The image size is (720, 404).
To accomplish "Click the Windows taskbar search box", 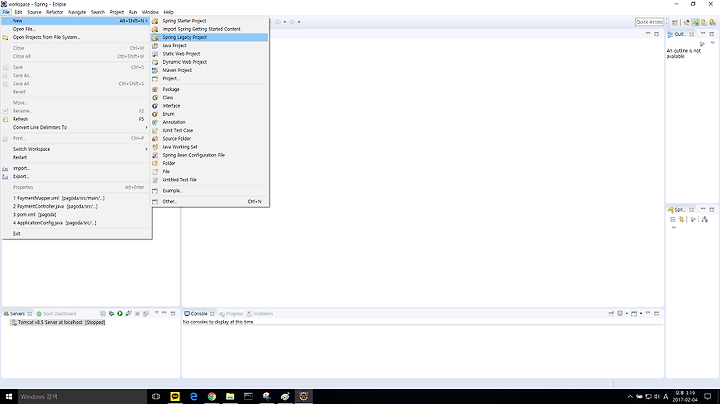I will coord(82,396).
